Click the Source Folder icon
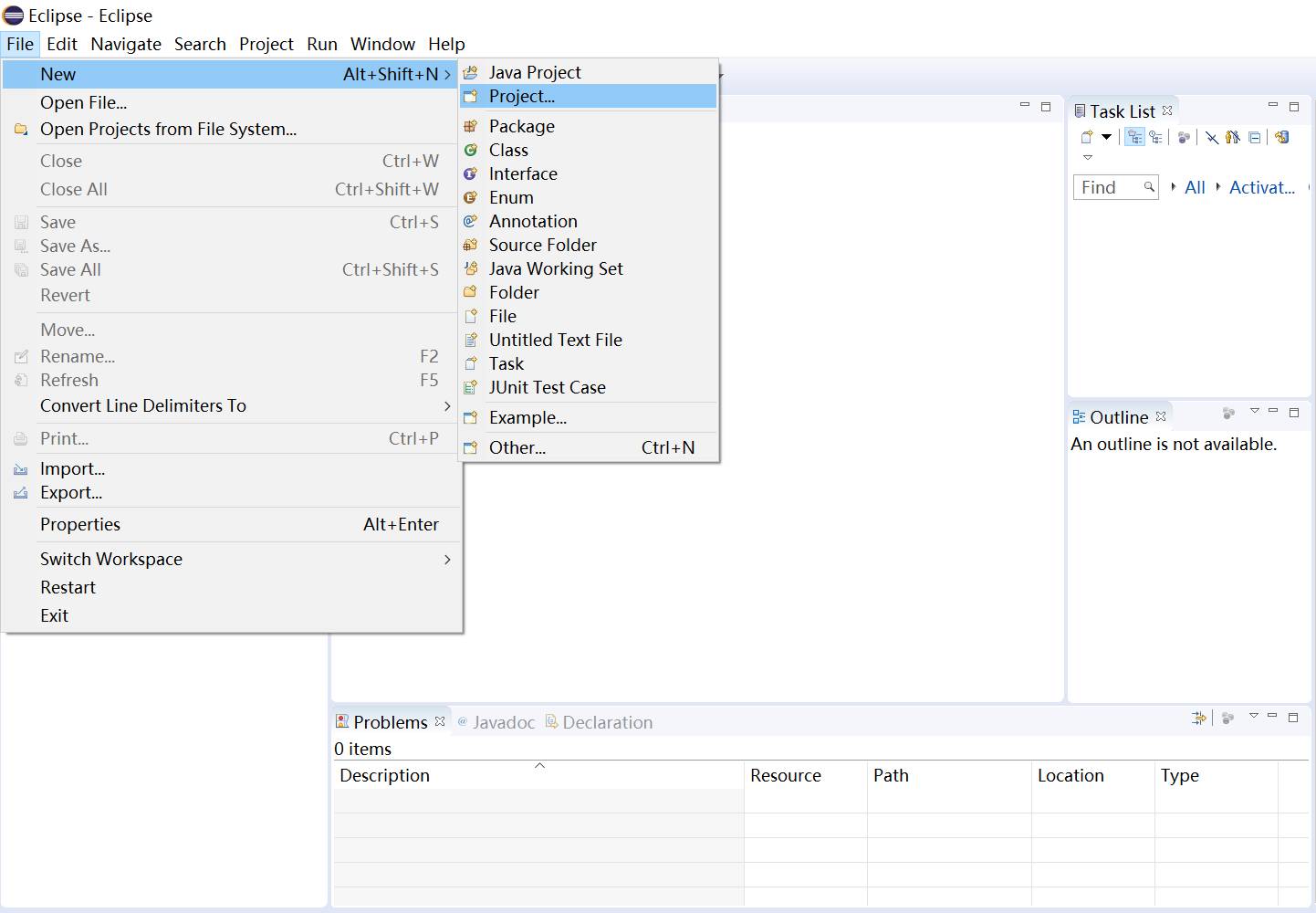The image size is (1316, 913). pyautogui.click(x=471, y=245)
